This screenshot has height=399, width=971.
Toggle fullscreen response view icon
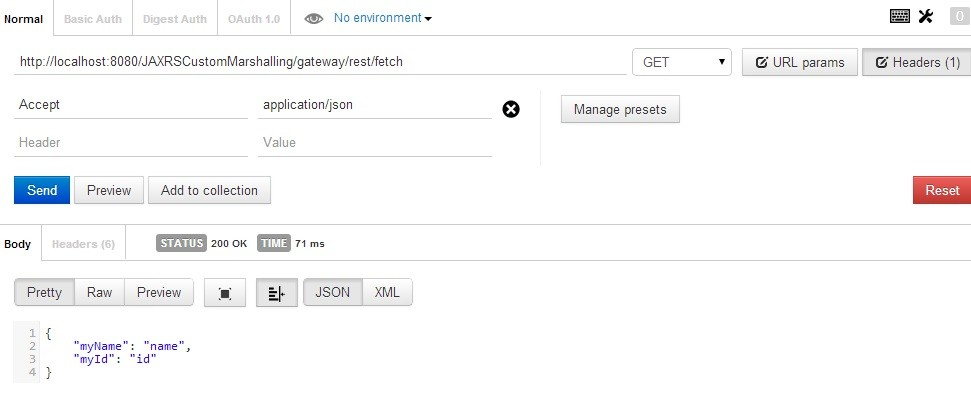point(225,293)
